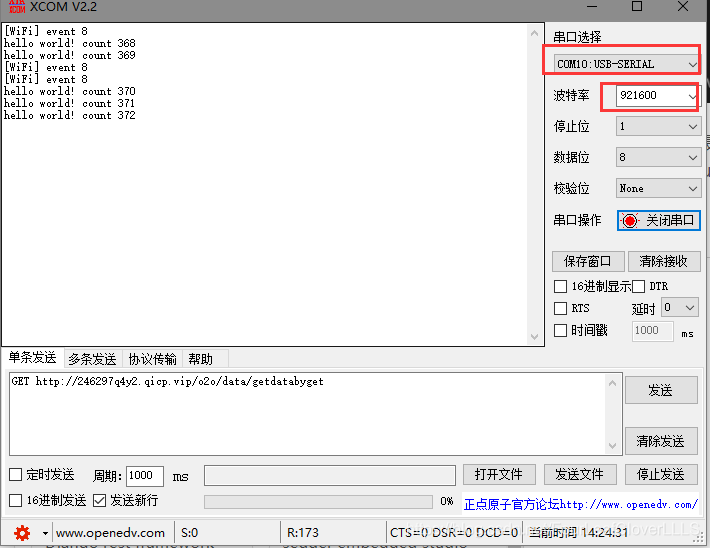Click the 'hello world! count 368' log line
The width and height of the screenshot is (710, 548).
coord(70,43)
